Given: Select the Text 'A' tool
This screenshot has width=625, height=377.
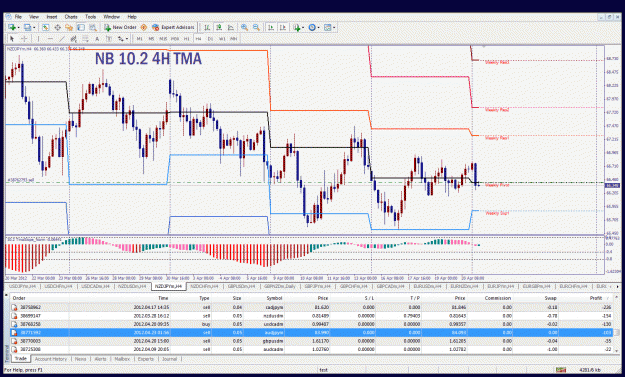Looking at the screenshot, I should [x=97, y=39].
